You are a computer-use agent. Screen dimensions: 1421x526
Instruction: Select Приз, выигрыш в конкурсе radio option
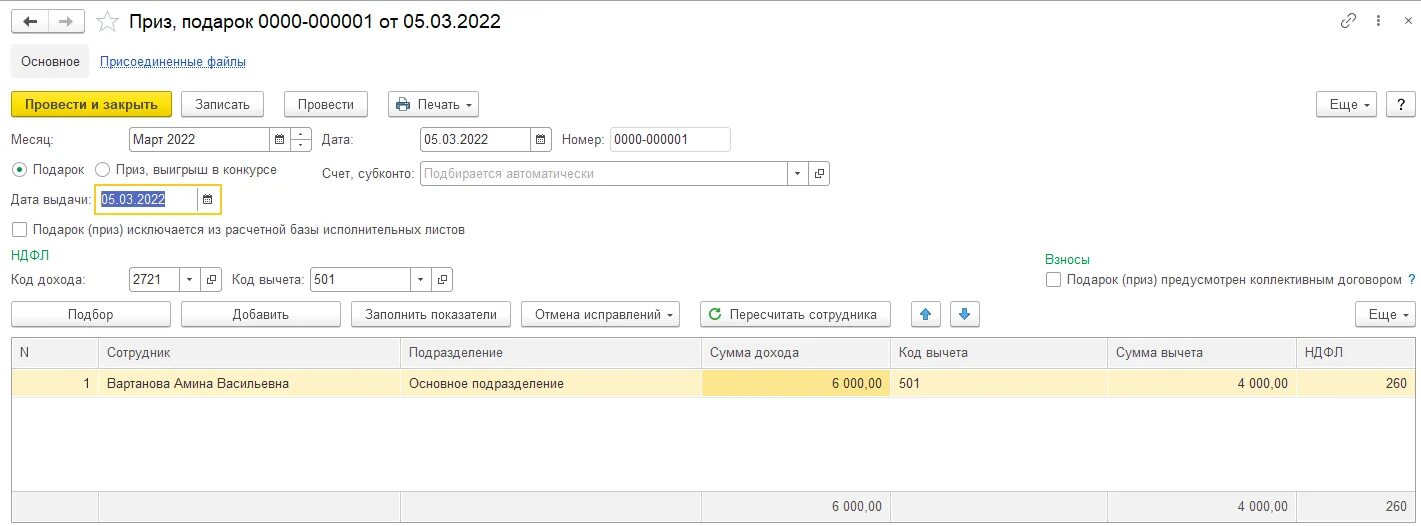pyautogui.click(x=102, y=170)
